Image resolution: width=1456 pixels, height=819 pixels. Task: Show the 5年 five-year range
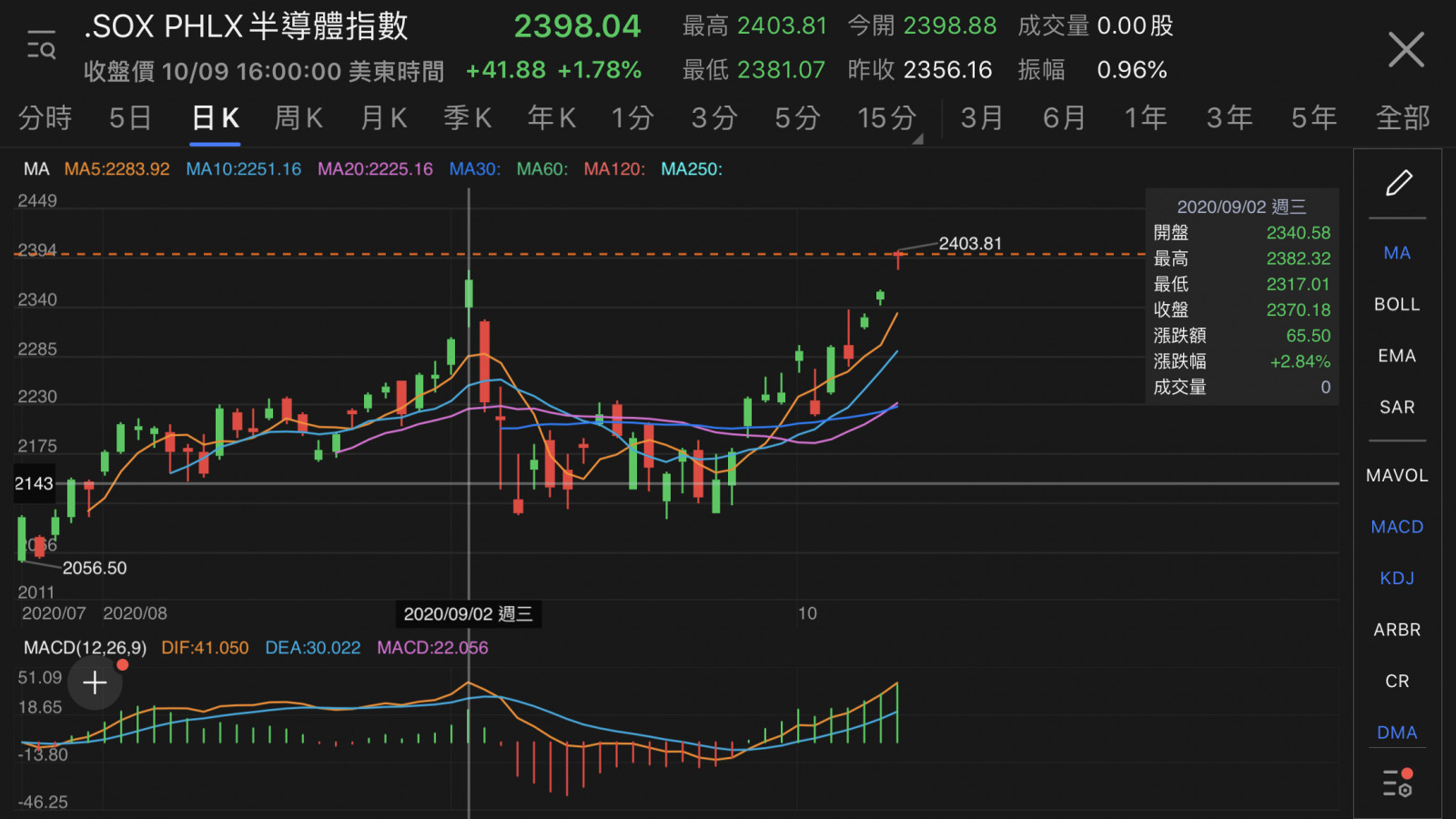click(x=1315, y=118)
